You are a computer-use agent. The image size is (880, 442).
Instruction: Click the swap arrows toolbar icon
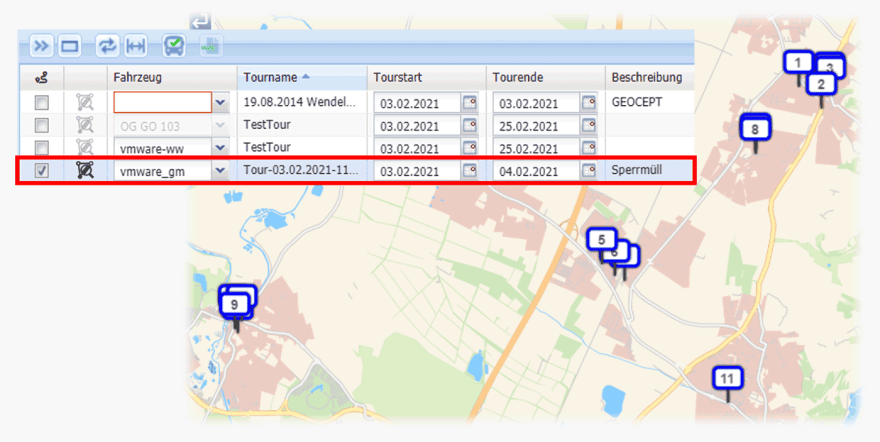(107, 46)
